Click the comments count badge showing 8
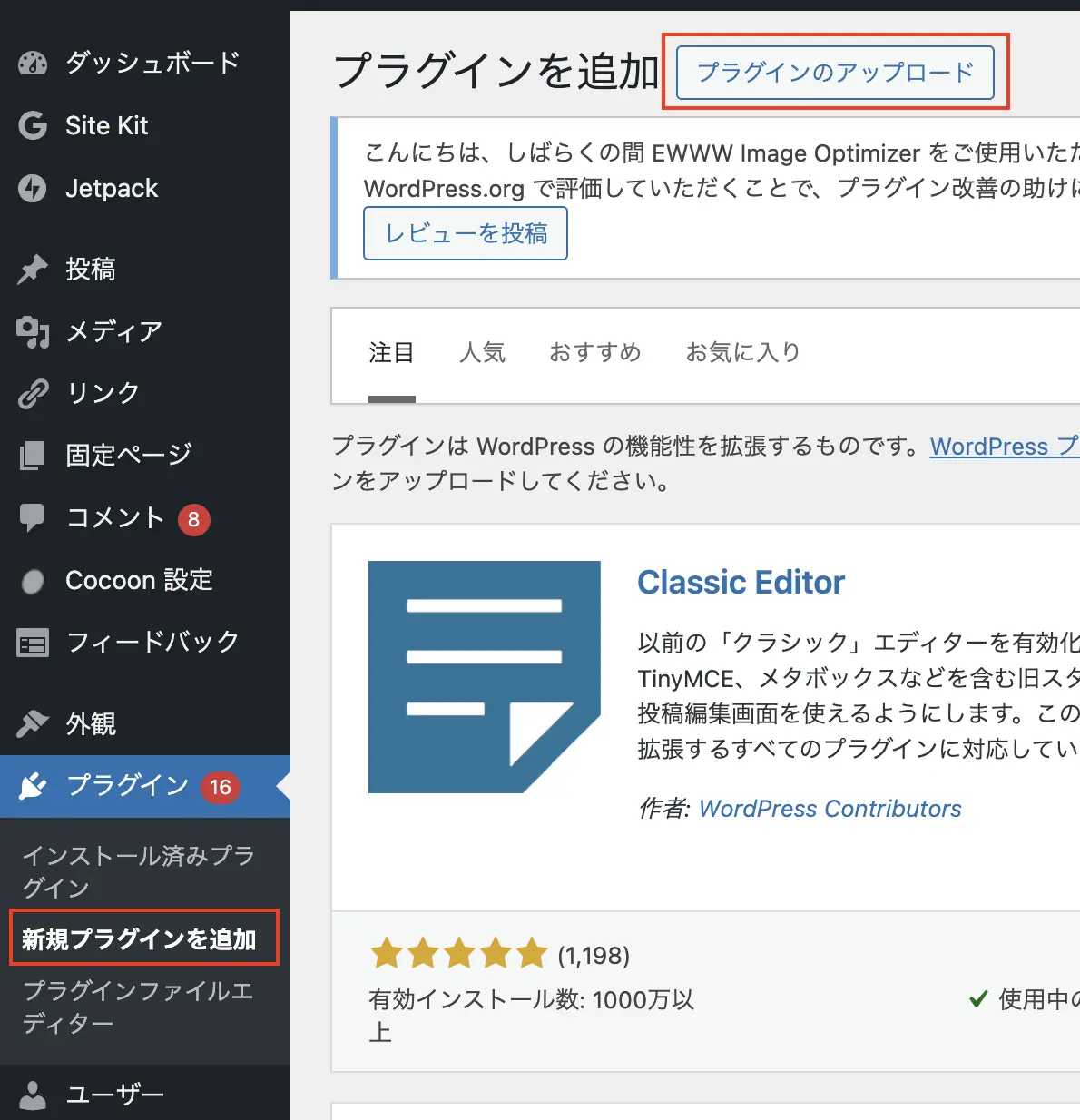Screen dimensions: 1080x1120 tap(193, 519)
